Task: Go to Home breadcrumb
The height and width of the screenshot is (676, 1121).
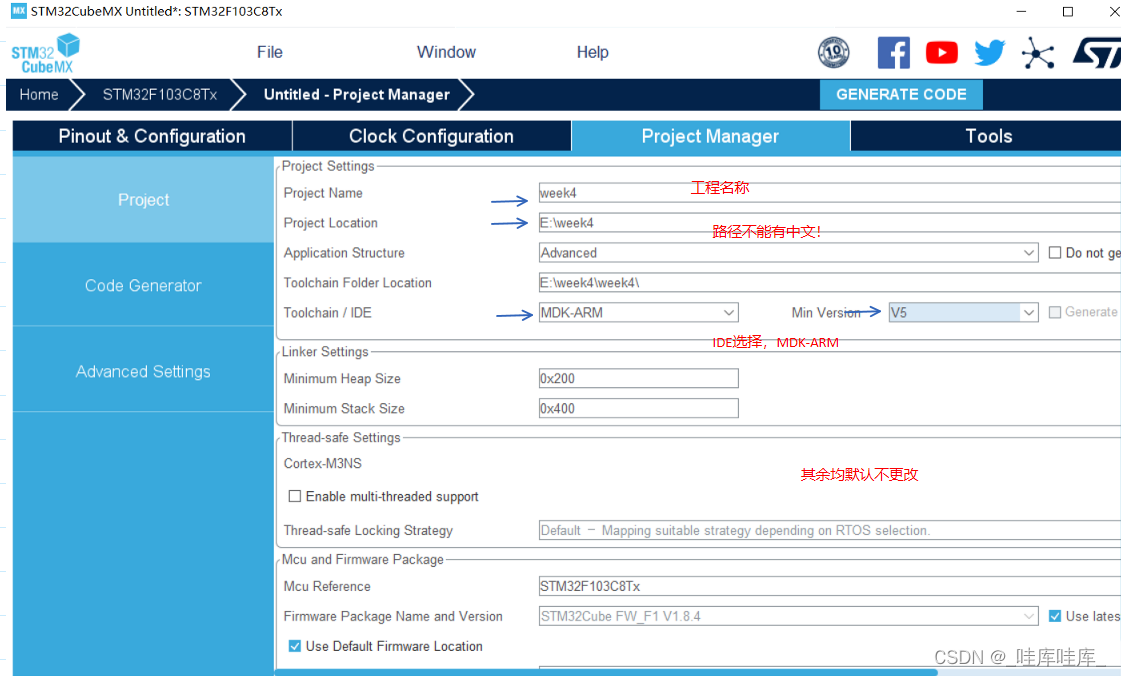Action: pos(39,94)
